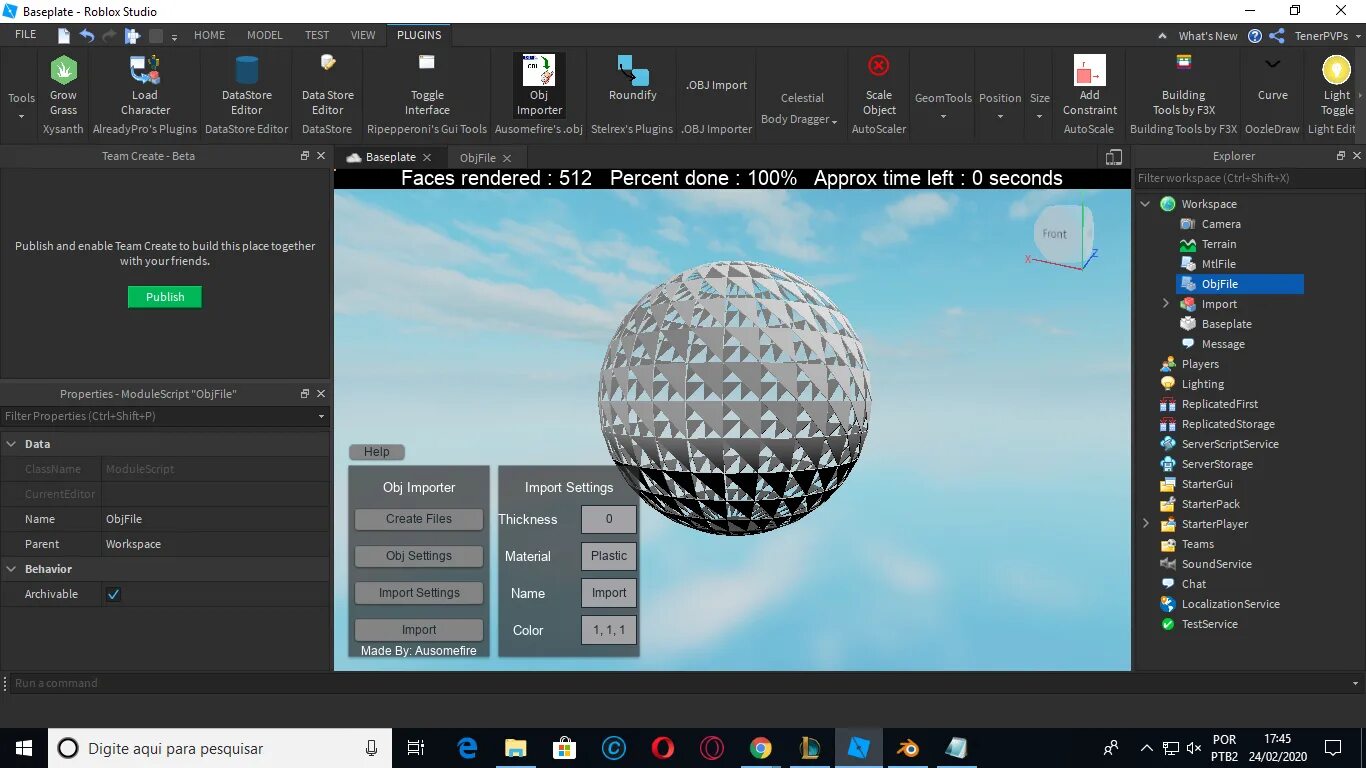Click the Grow Grass plugin icon
The image size is (1366, 768).
(x=63, y=70)
